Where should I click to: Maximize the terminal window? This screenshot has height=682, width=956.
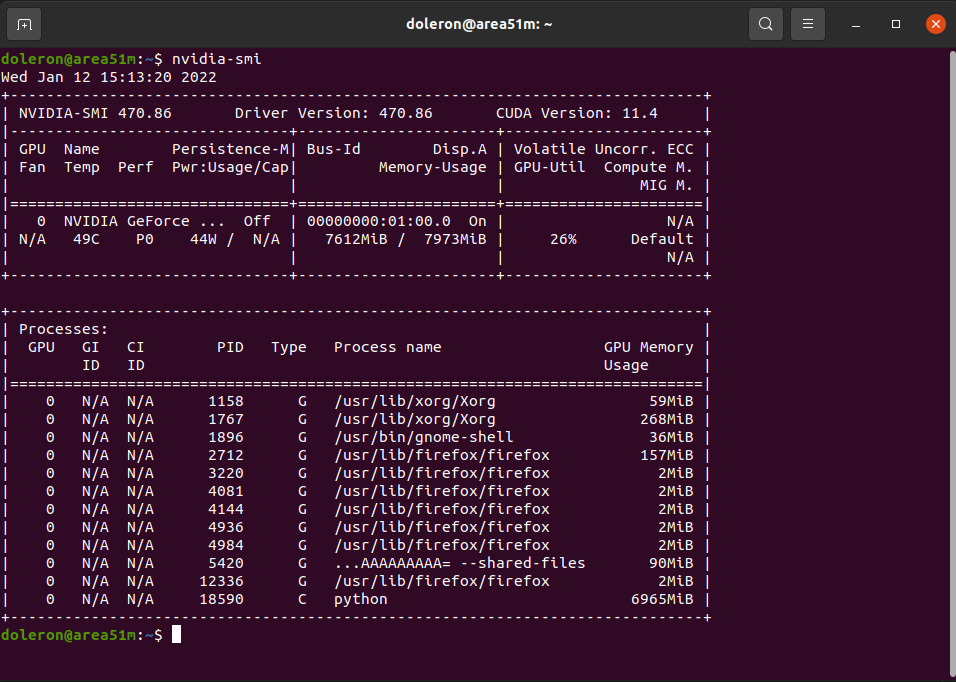tap(896, 24)
